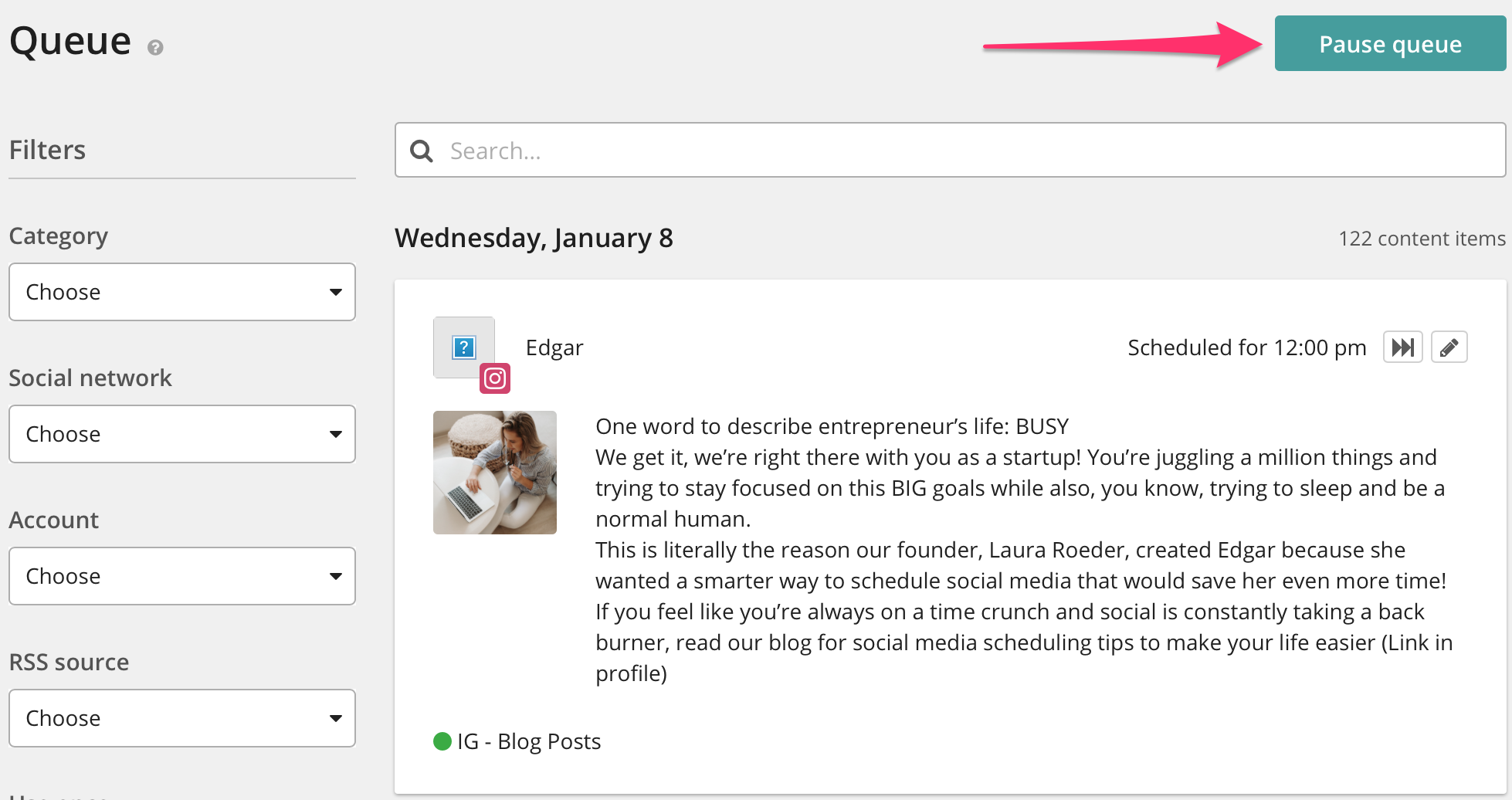The height and width of the screenshot is (800, 1512).
Task: Click the green IG - Blog Posts dot
Action: [x=442, y=741]
